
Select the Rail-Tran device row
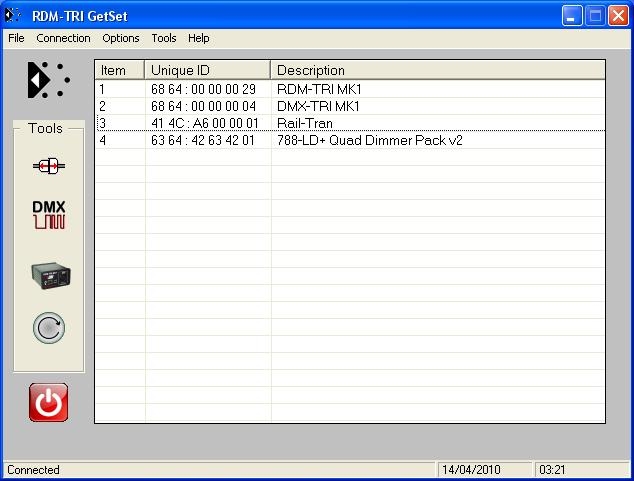(x=350, y=123)
